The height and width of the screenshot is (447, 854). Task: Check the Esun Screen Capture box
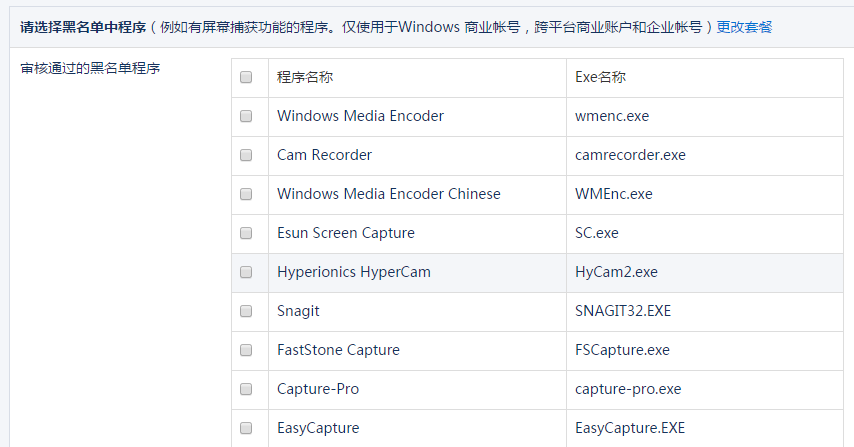(x=246, y=233)
